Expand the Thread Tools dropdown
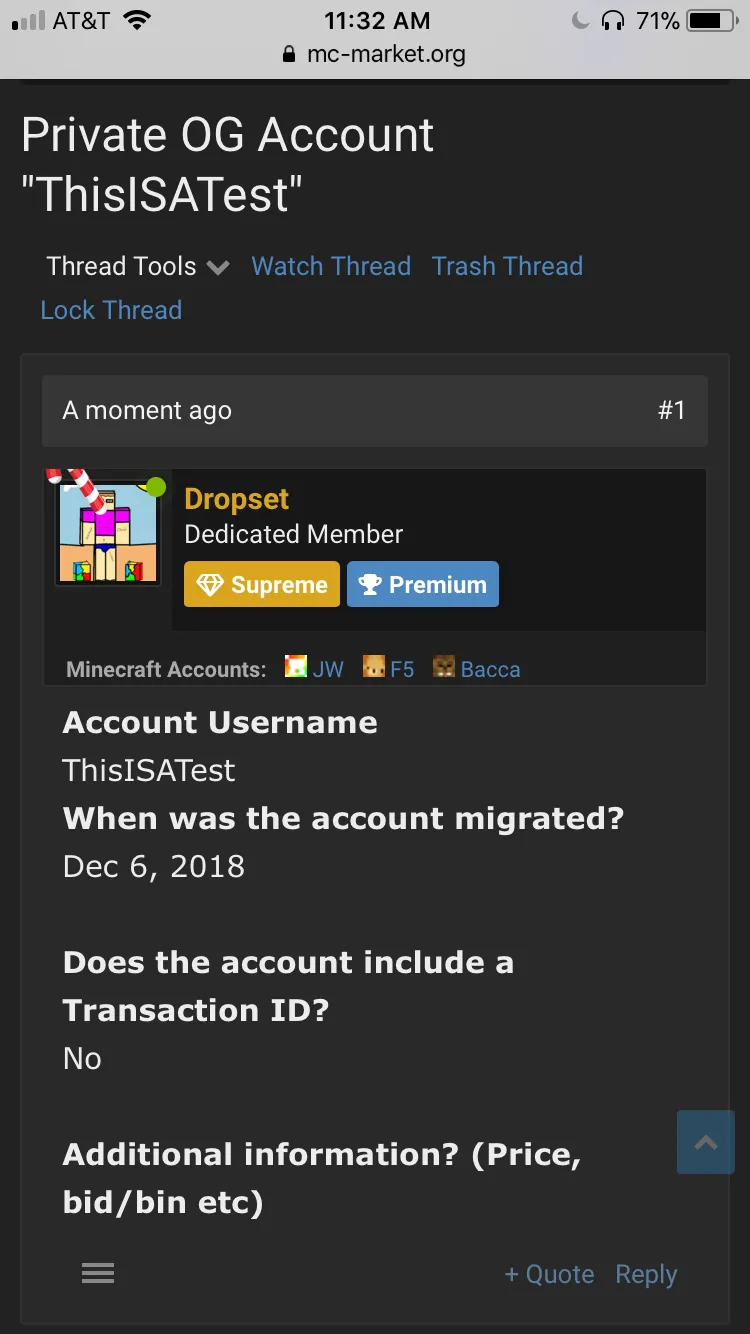Viewport: 750px width, 1334px height. coord(138,266)
